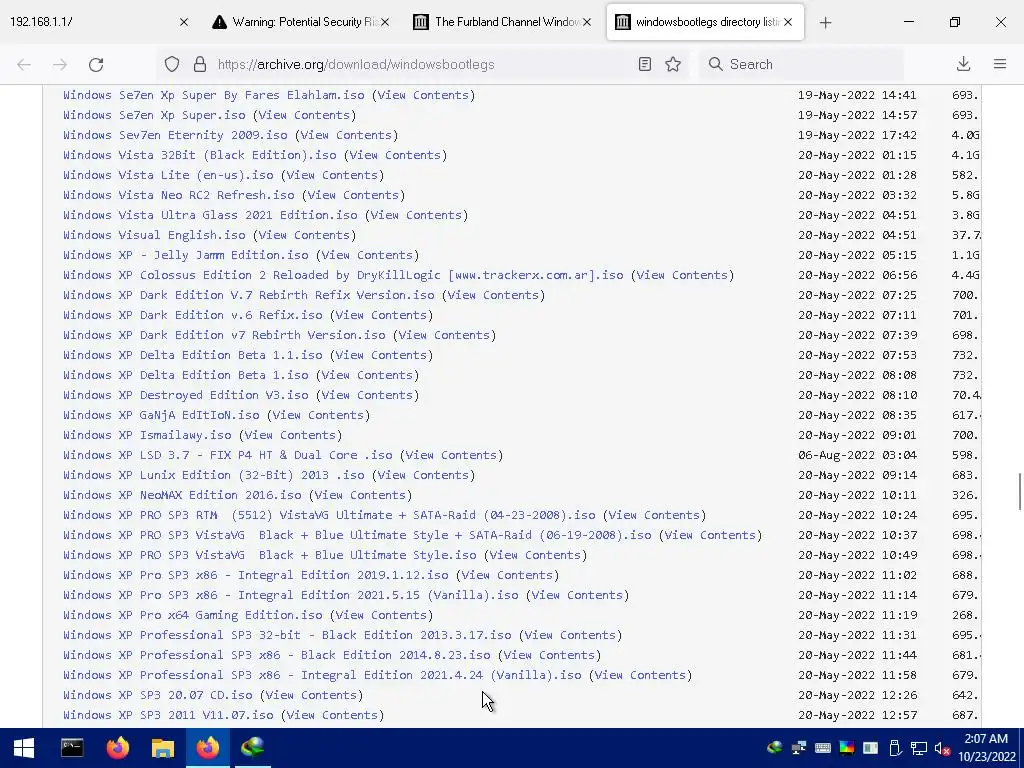The width and height of the screenshot is (1024, 768).
Task: Close the Security Risk warning tab
Action: pyautogui.click(x=385, y=22)
